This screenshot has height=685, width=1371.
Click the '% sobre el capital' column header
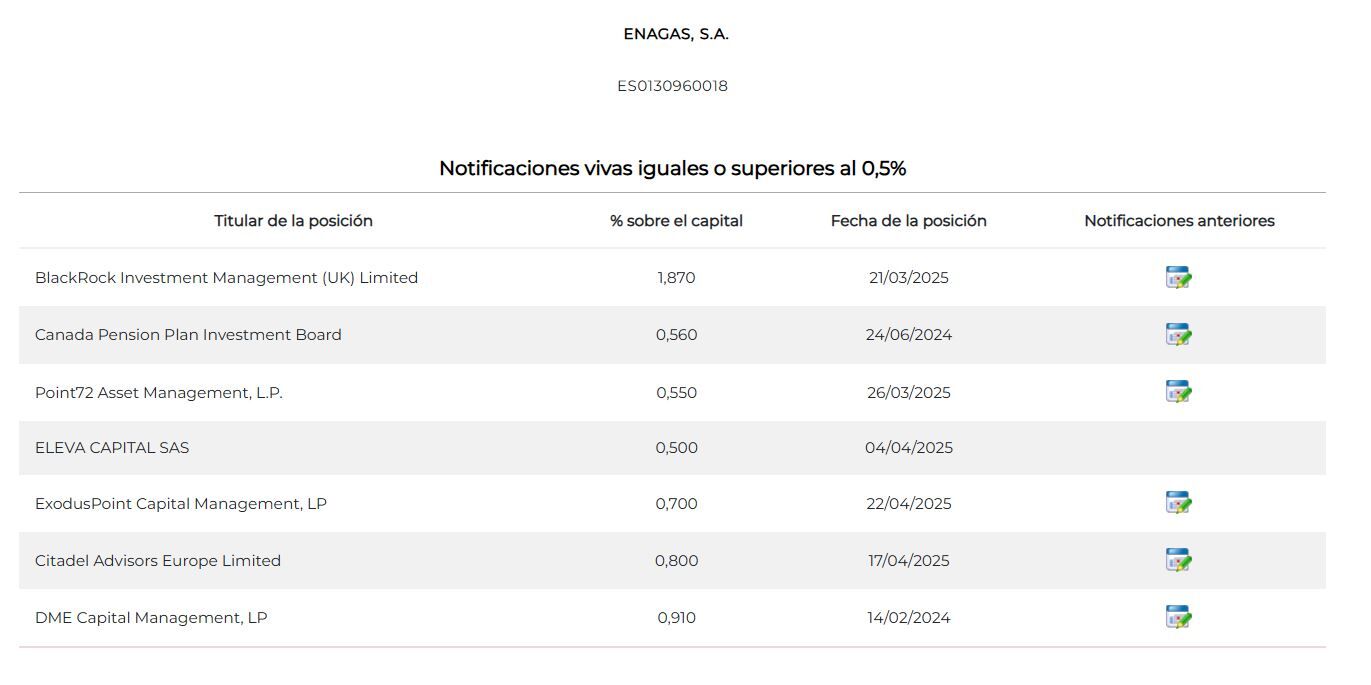click(x=676, y=221)
